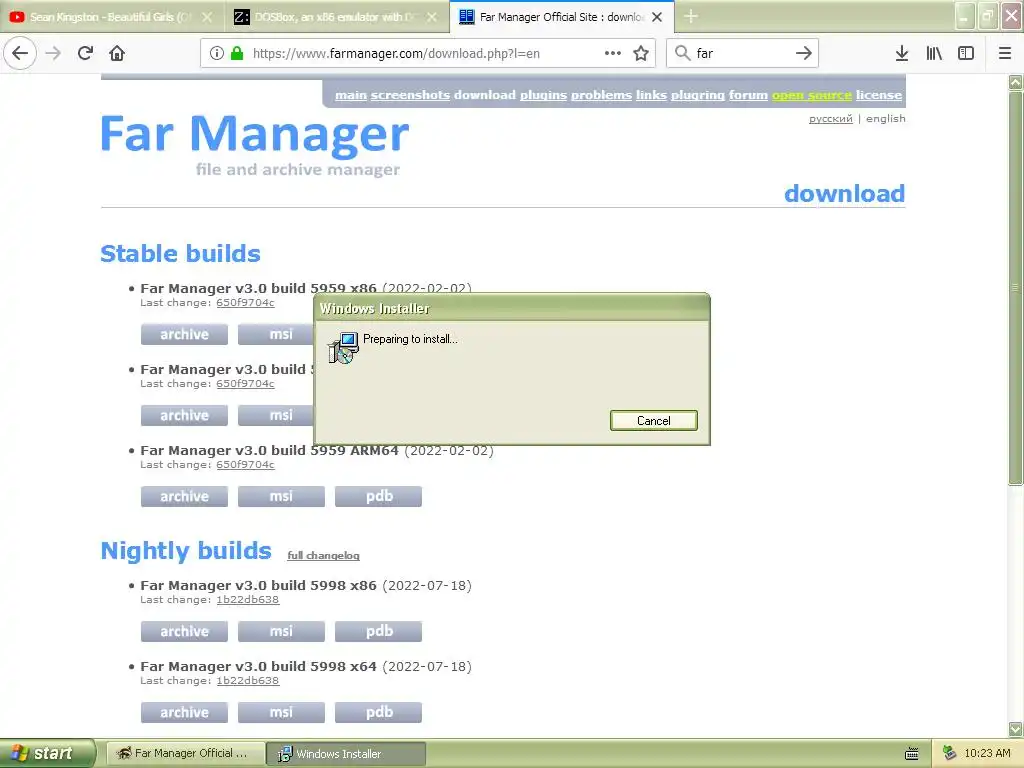The width and height of the screenshot is (1024, 768).
Task: Open the library bookshelf icon
Action: [934, 53]
